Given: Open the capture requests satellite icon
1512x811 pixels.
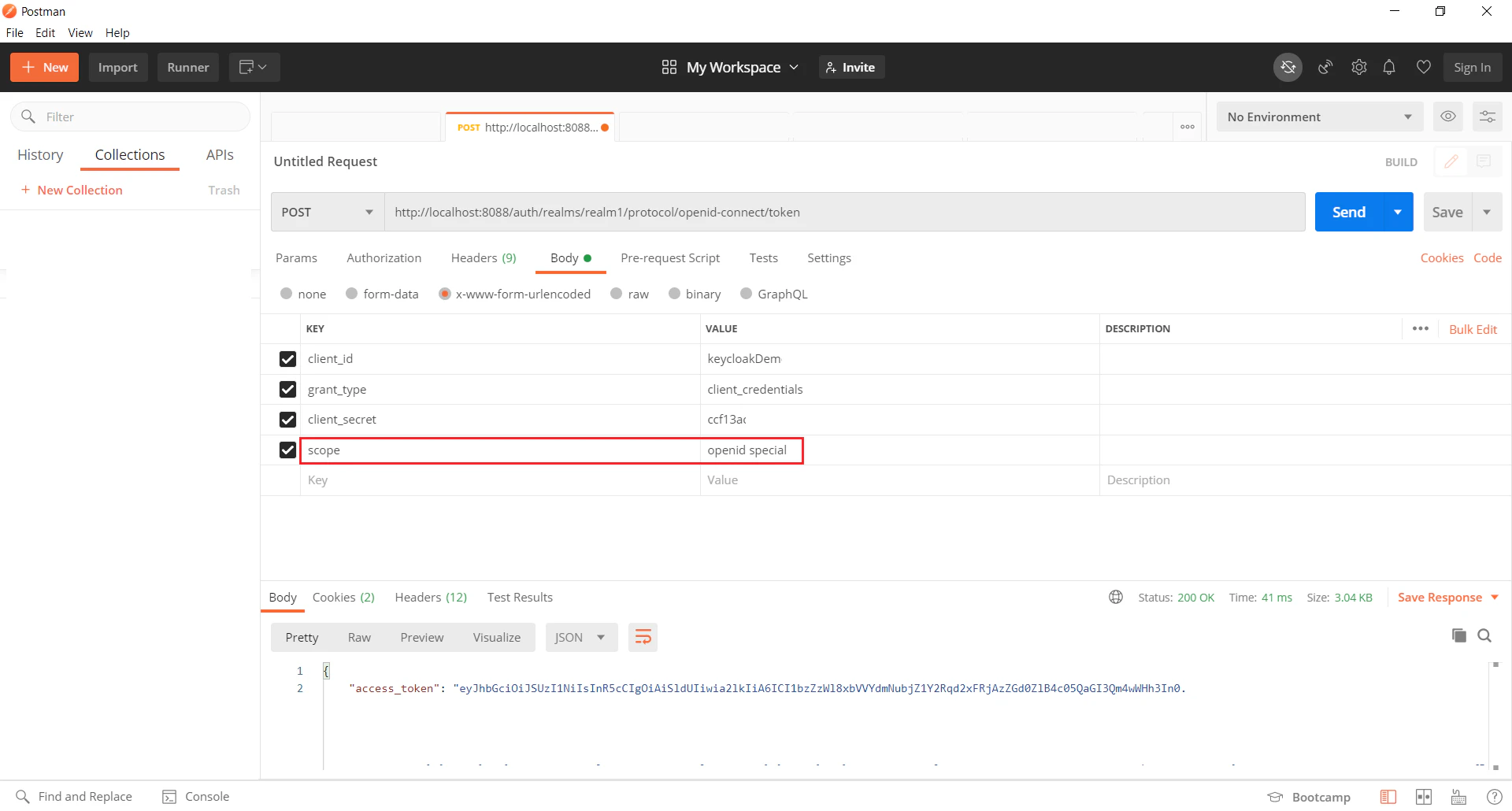Looking at the screenshot, I should coord(1325,68).
